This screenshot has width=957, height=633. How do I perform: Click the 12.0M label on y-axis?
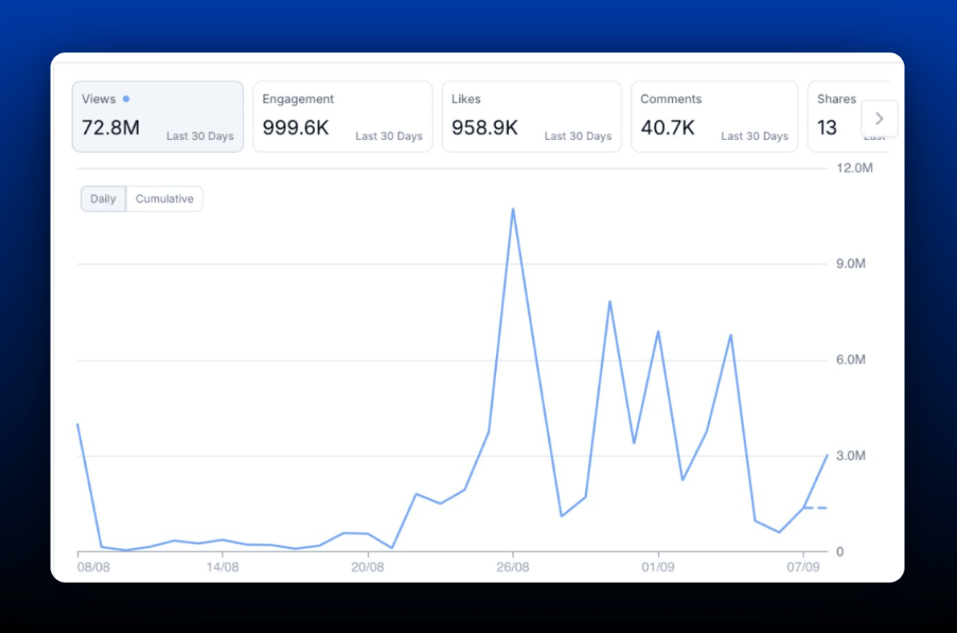[x=854, y=168]
